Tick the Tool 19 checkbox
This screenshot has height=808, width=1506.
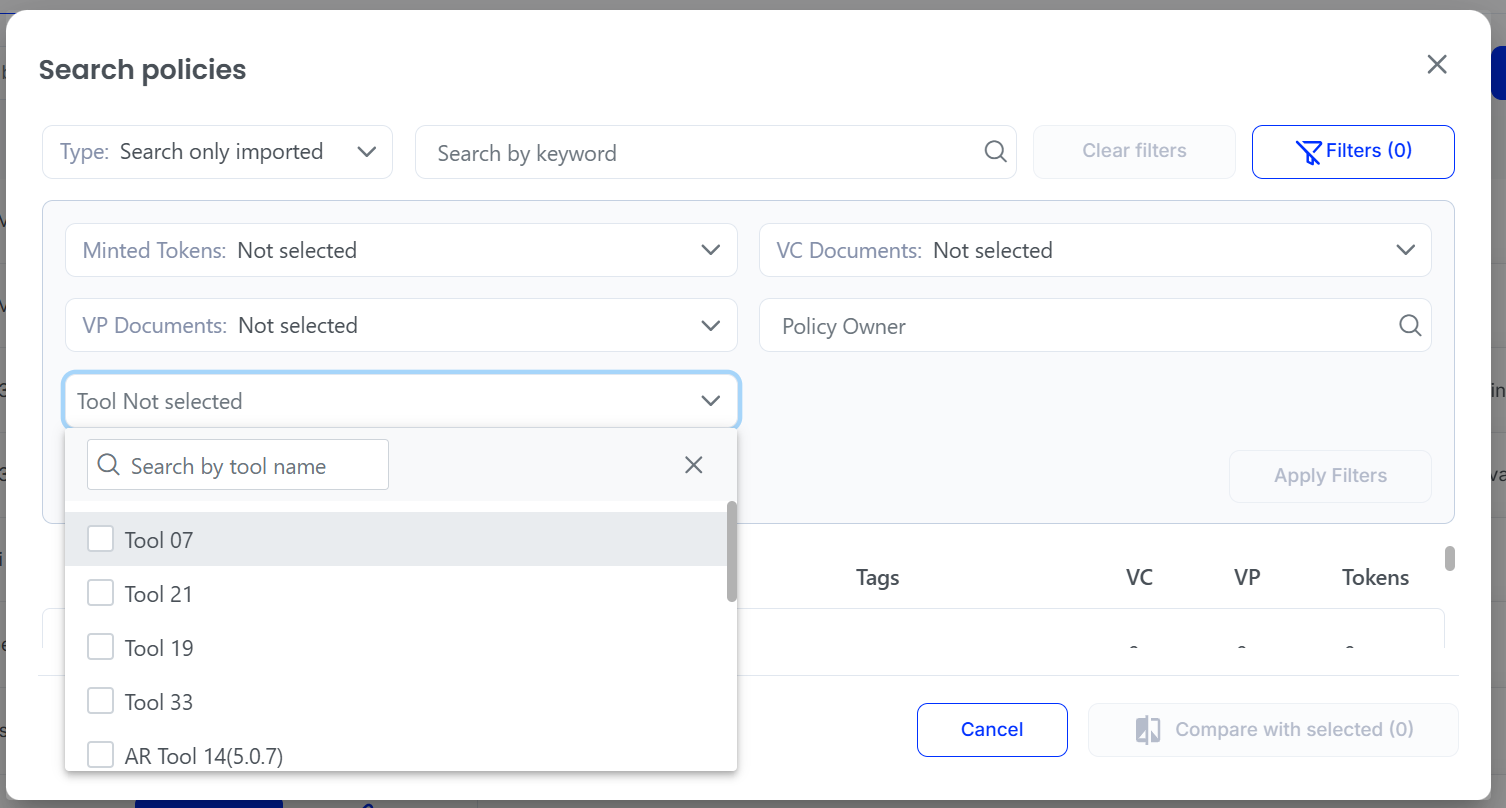[100, 647]
